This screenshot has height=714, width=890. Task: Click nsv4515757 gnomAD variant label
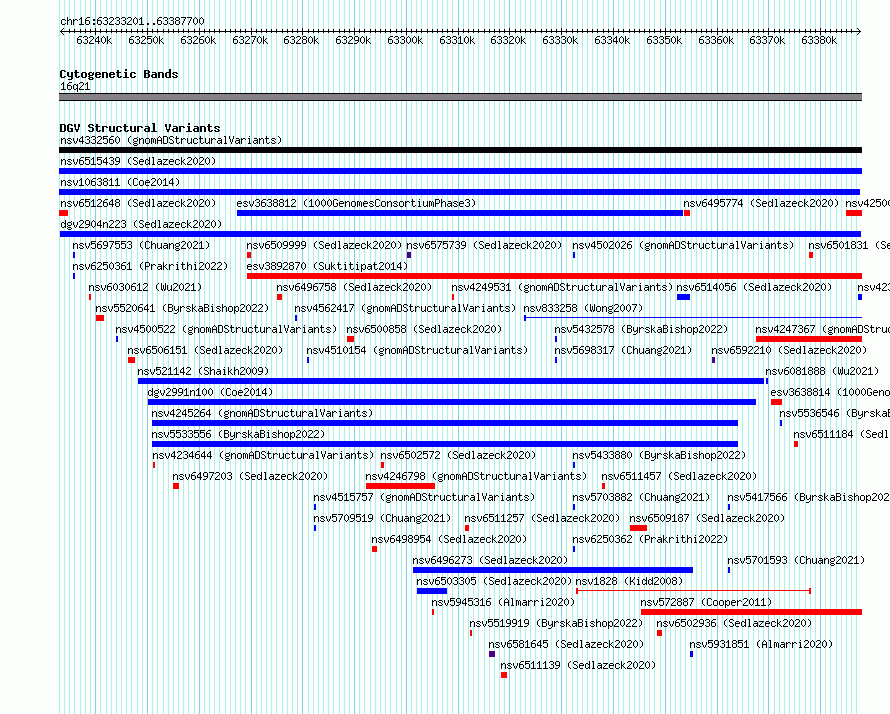click(x=424, y=497)
